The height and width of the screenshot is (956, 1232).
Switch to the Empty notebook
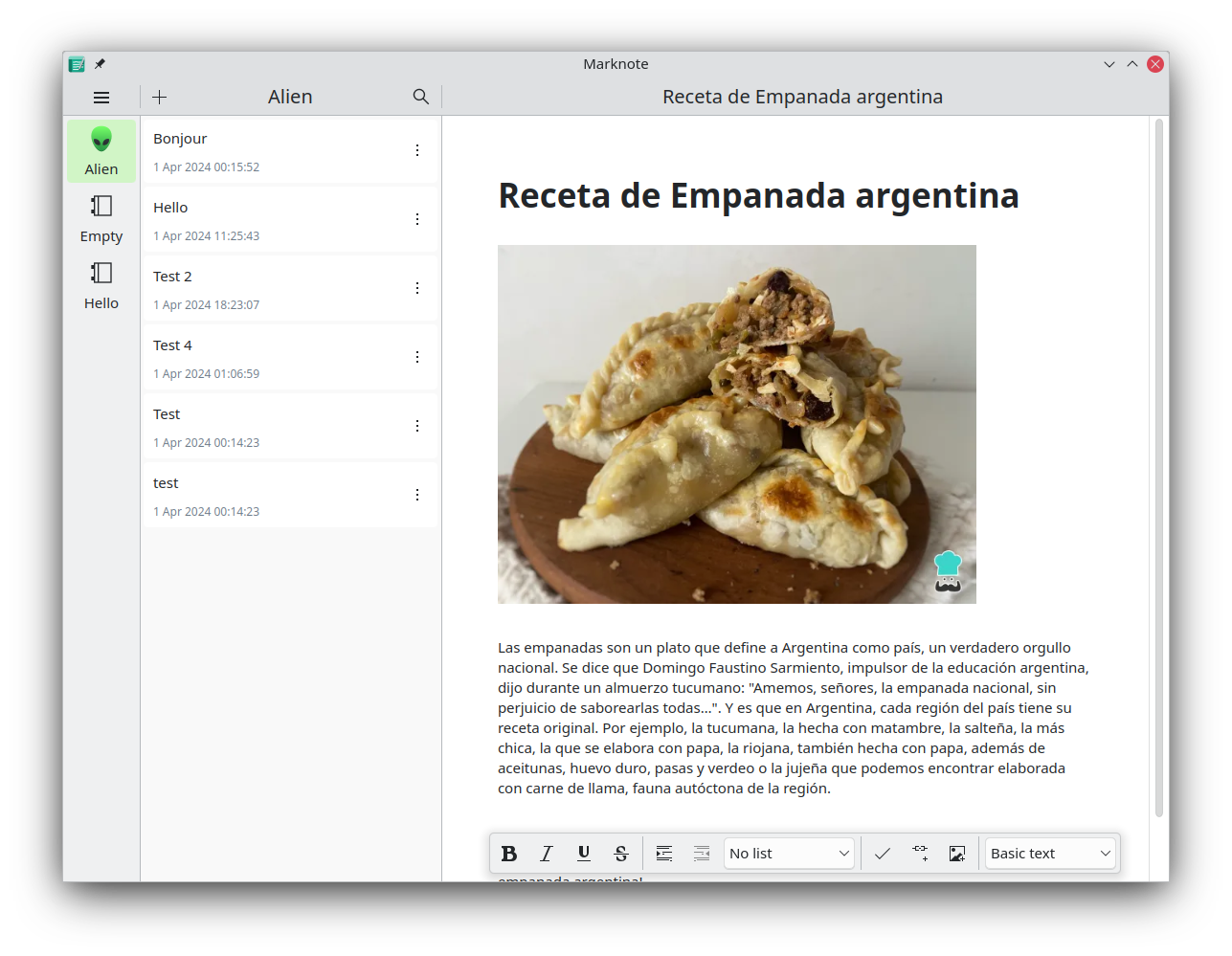tap(101, 219)
